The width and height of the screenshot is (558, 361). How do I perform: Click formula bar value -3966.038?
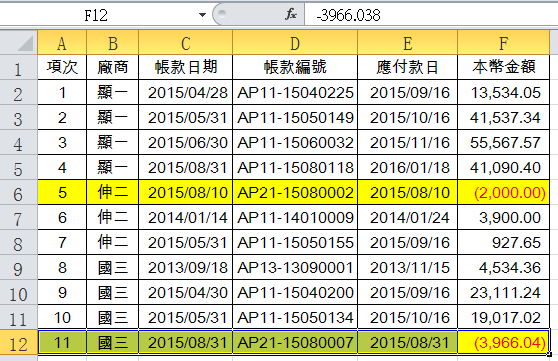[x=348, y=15]
